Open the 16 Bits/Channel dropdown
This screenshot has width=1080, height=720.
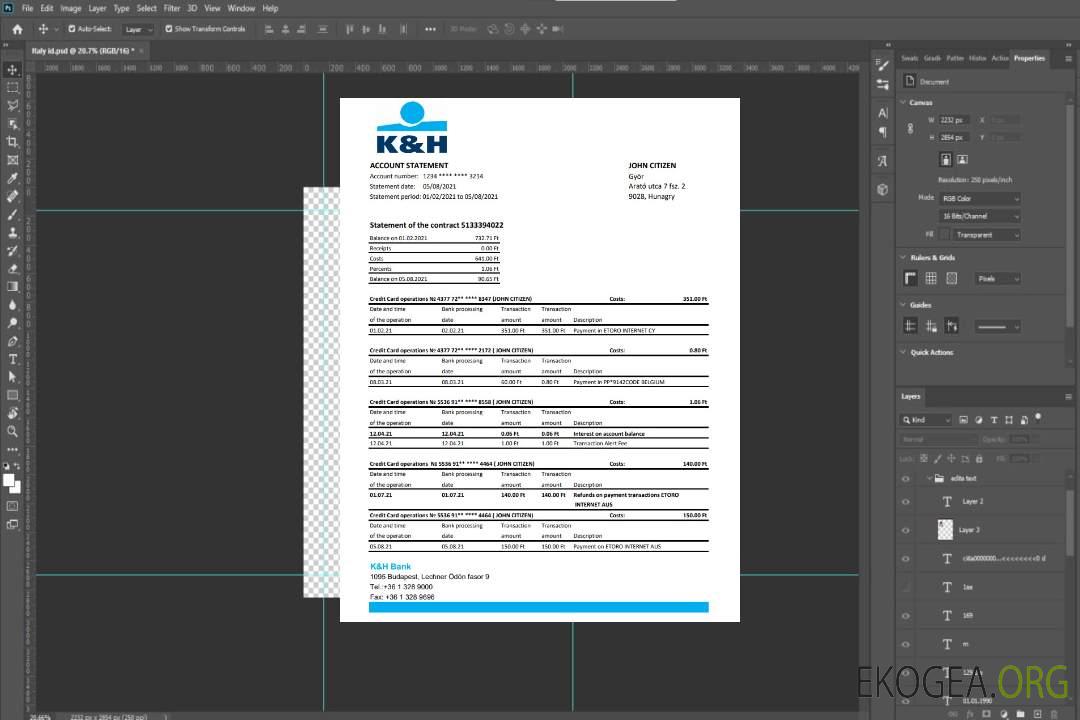coord(980,216)
